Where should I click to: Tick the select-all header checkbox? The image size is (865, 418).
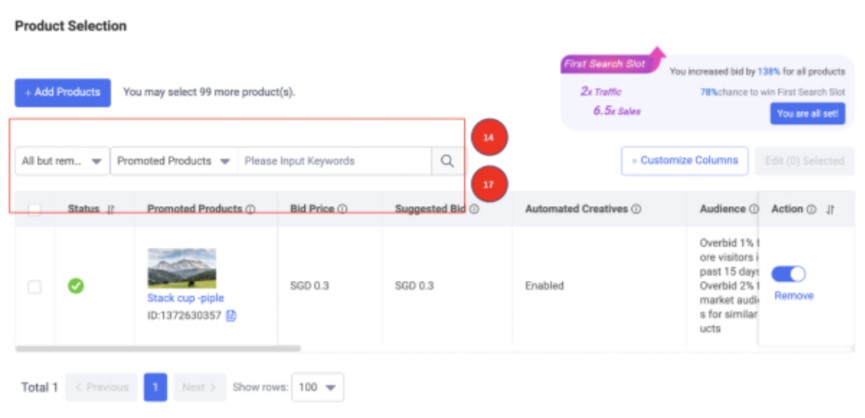click(x=35, y=210)
